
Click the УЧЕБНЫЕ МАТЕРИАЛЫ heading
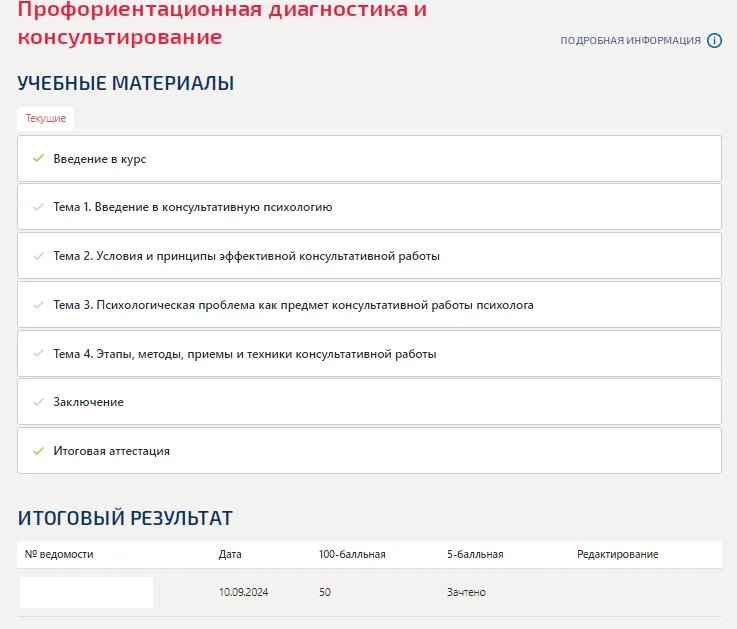pyautogui.click(x=125, y=83)
